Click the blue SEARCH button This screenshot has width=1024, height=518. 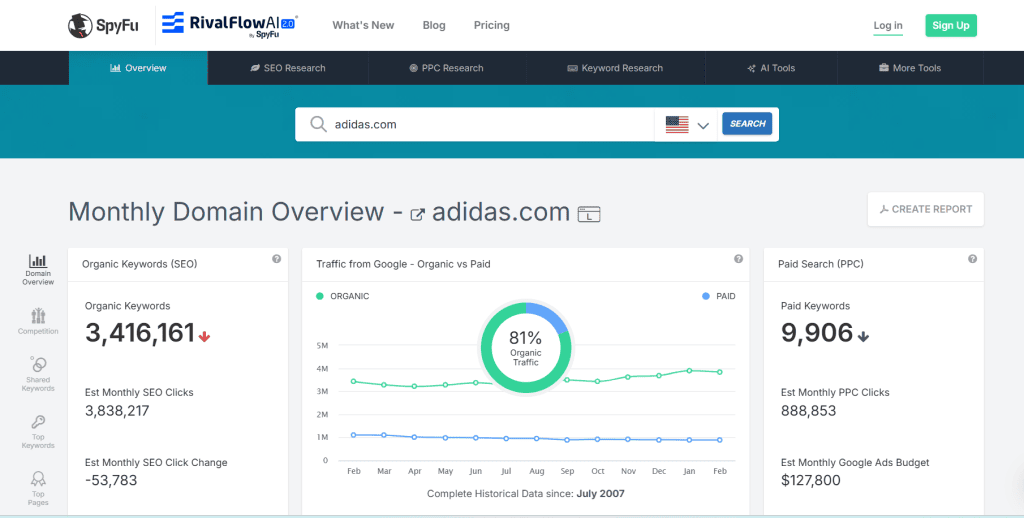[747, 123]
